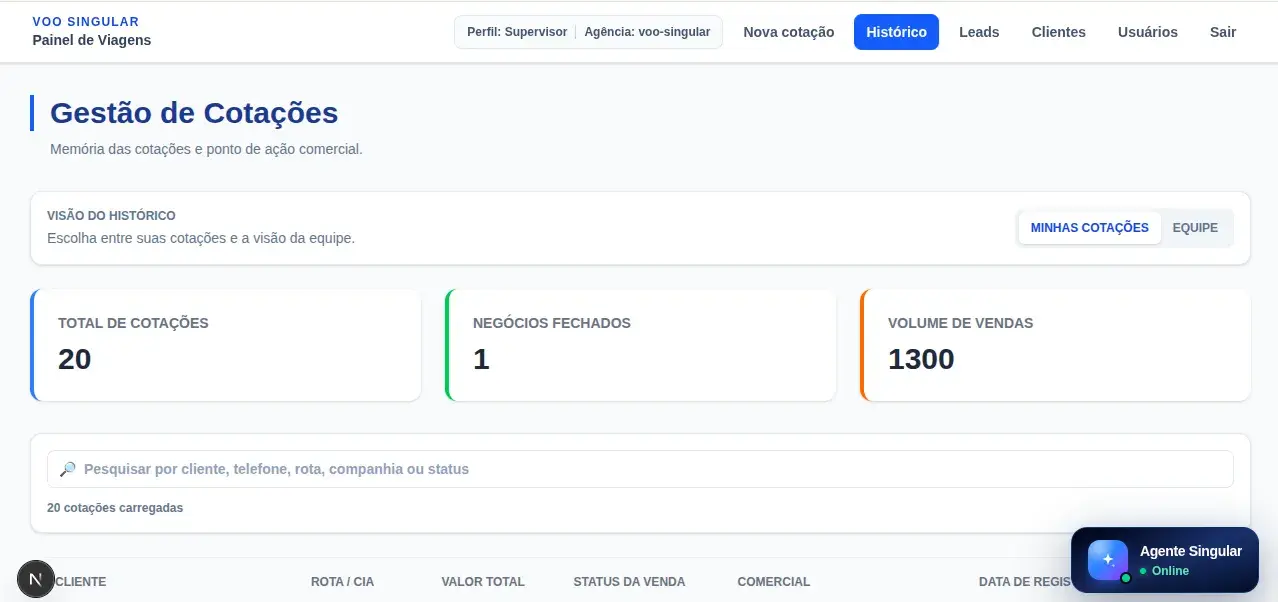This screenshot has width=1278, height=602.
Task: Click the Status da Venda column header
Action: (x=629, y=582)
